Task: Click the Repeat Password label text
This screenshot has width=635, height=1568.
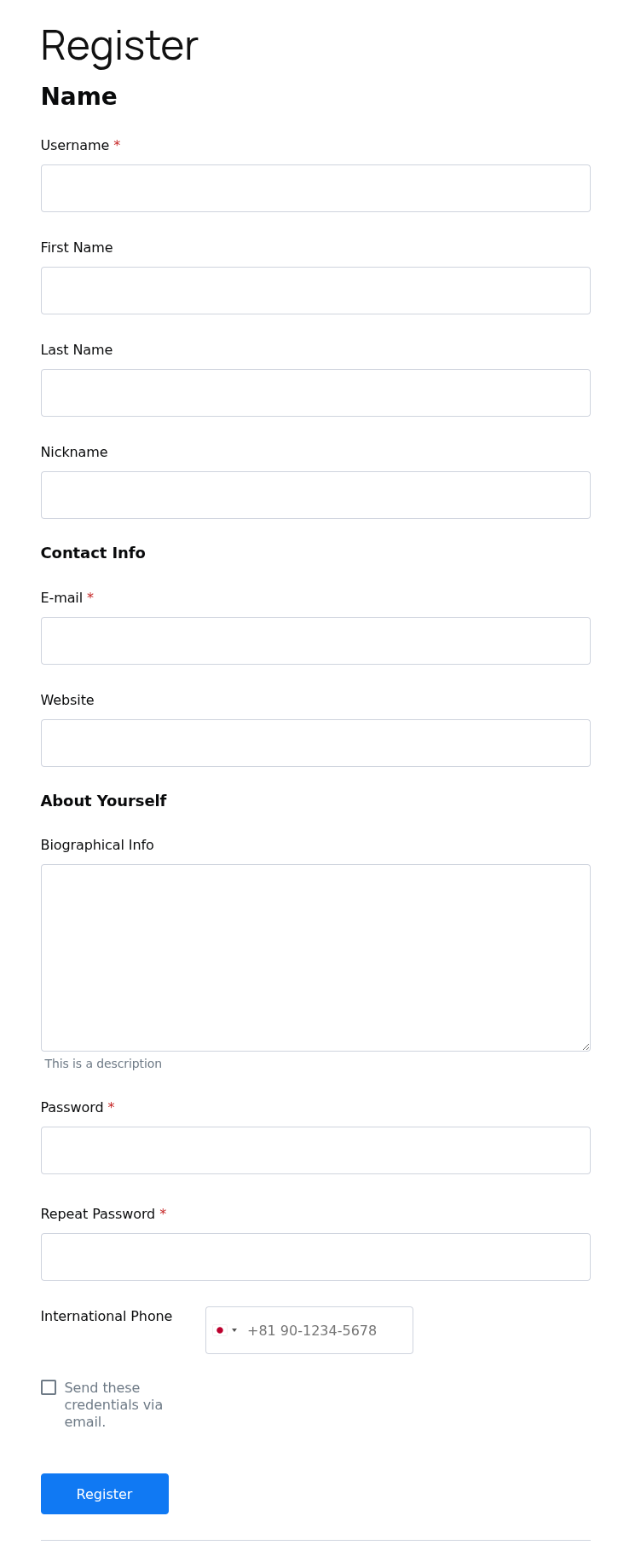Action: (x=98, y=1214)
